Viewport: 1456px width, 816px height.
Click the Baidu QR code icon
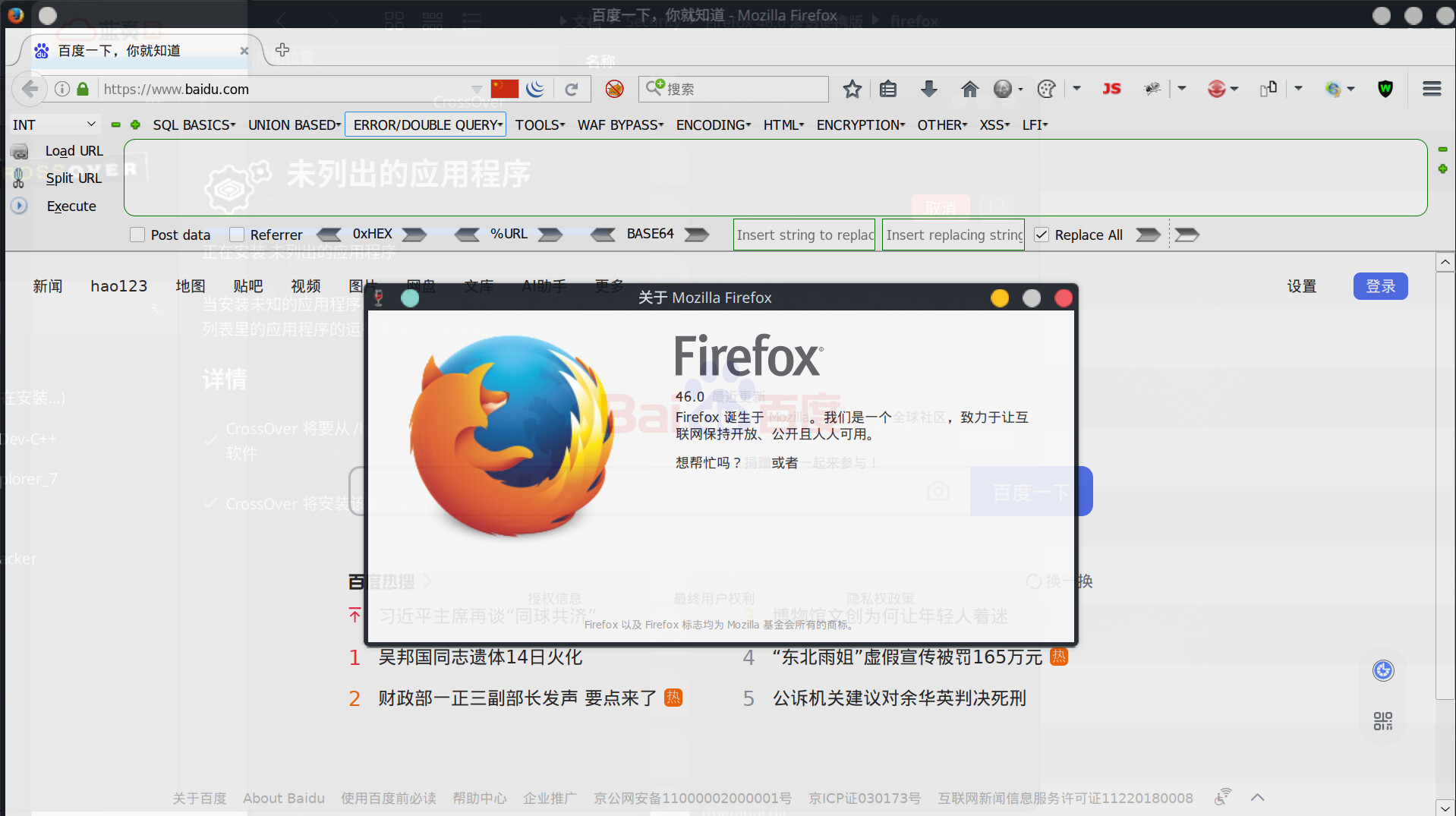[1383, 720]
